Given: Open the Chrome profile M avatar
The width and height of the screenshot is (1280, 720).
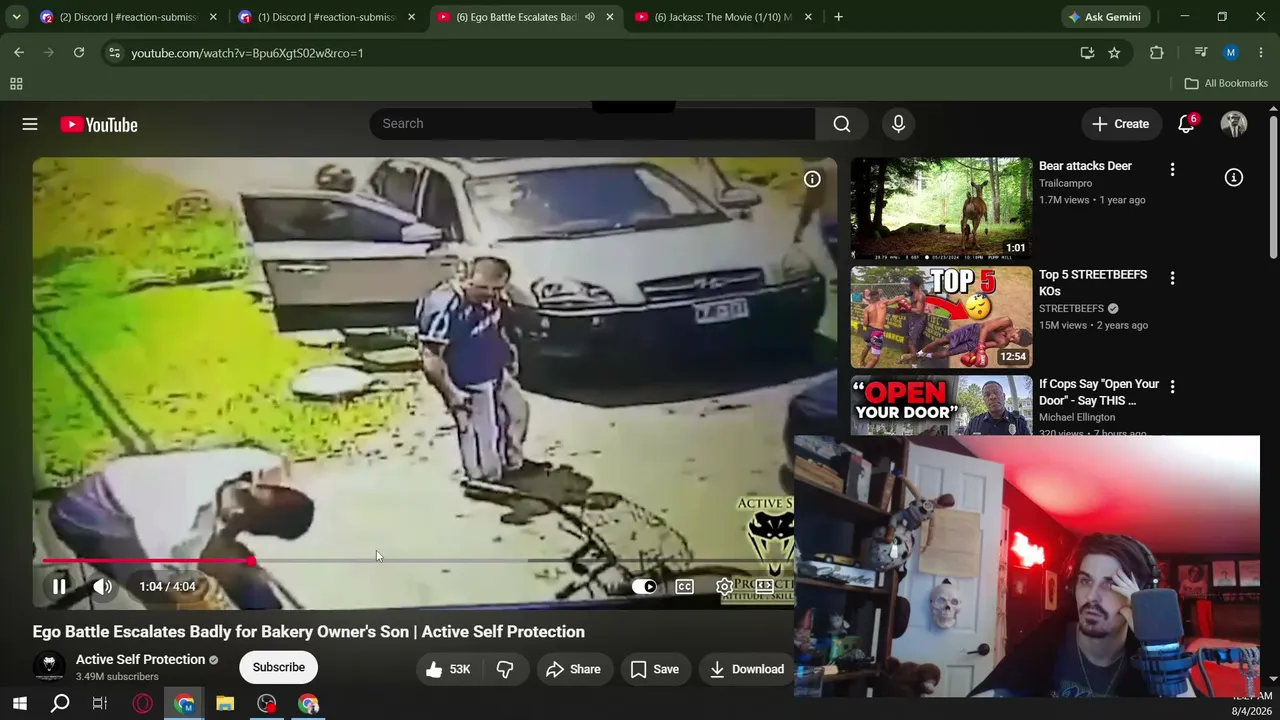Looking at the screenshot, I should tap(1231, 53).
